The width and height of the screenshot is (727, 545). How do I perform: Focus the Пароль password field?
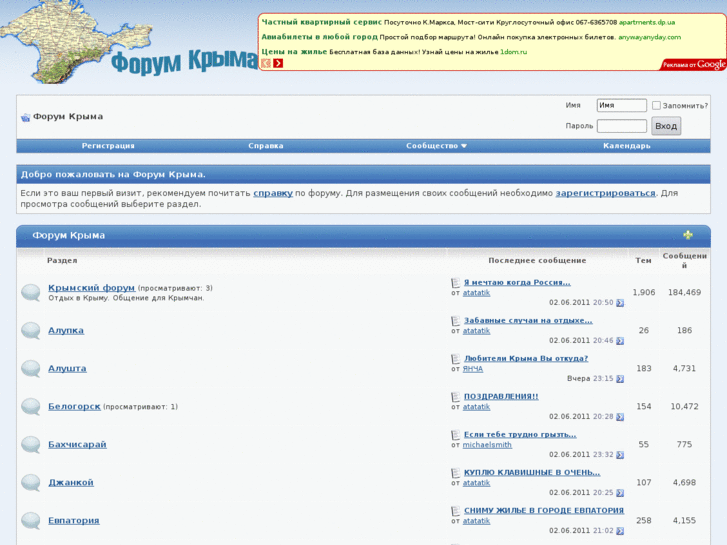621,126
